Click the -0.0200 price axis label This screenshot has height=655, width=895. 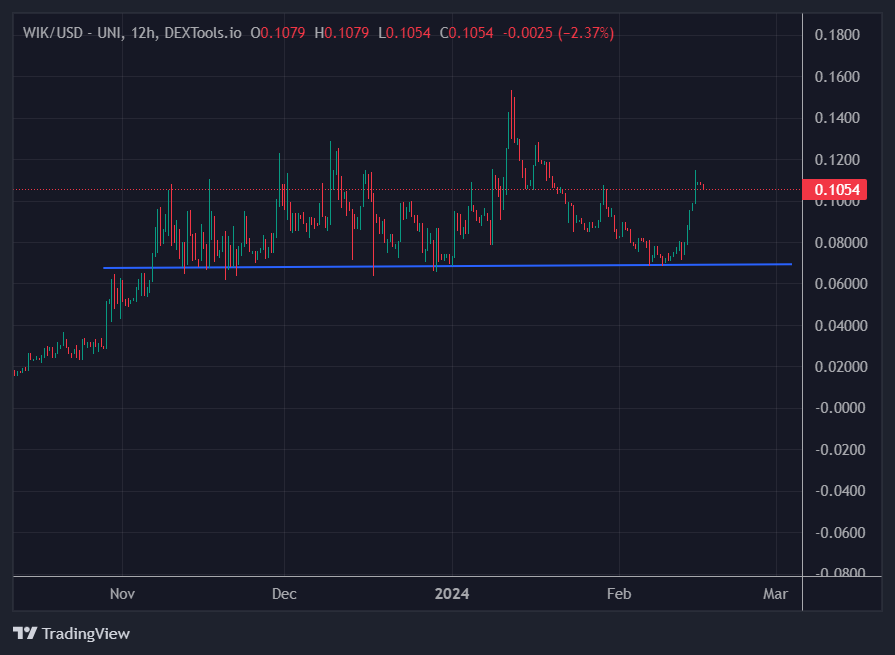click(840, 450)
